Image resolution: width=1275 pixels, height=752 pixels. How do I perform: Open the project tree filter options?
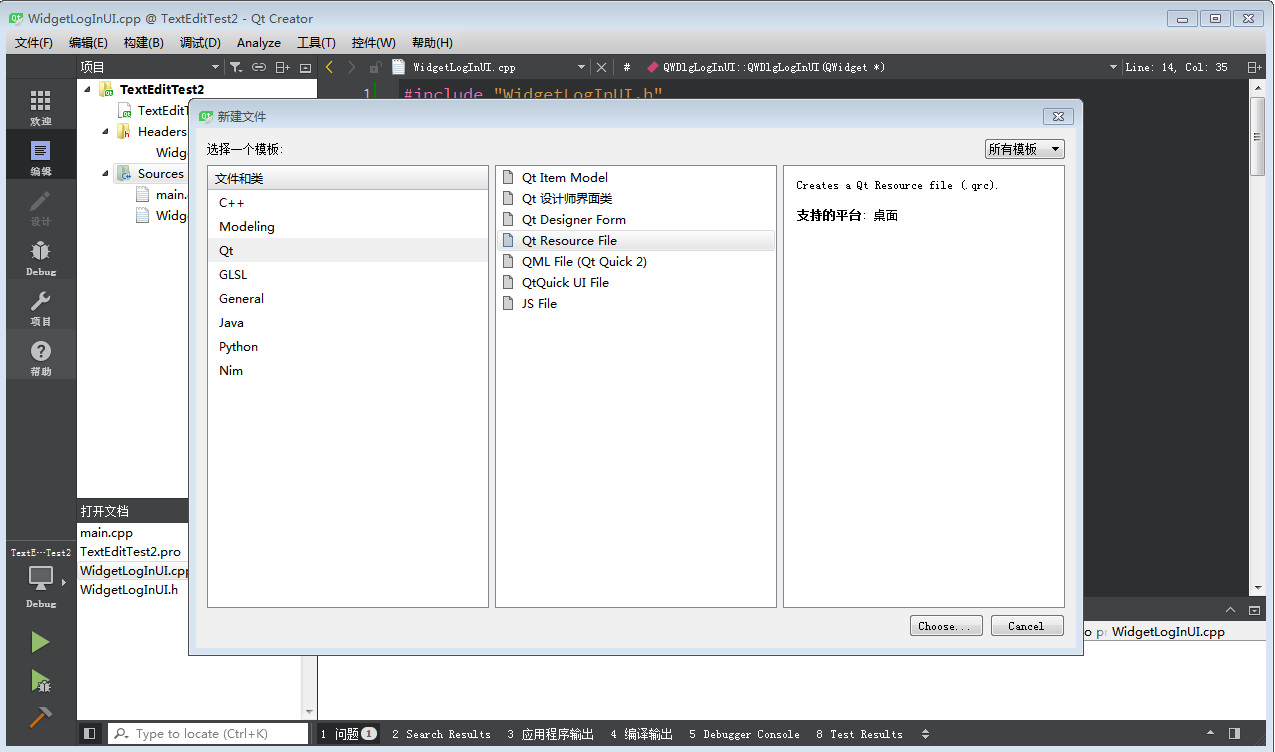235,67
